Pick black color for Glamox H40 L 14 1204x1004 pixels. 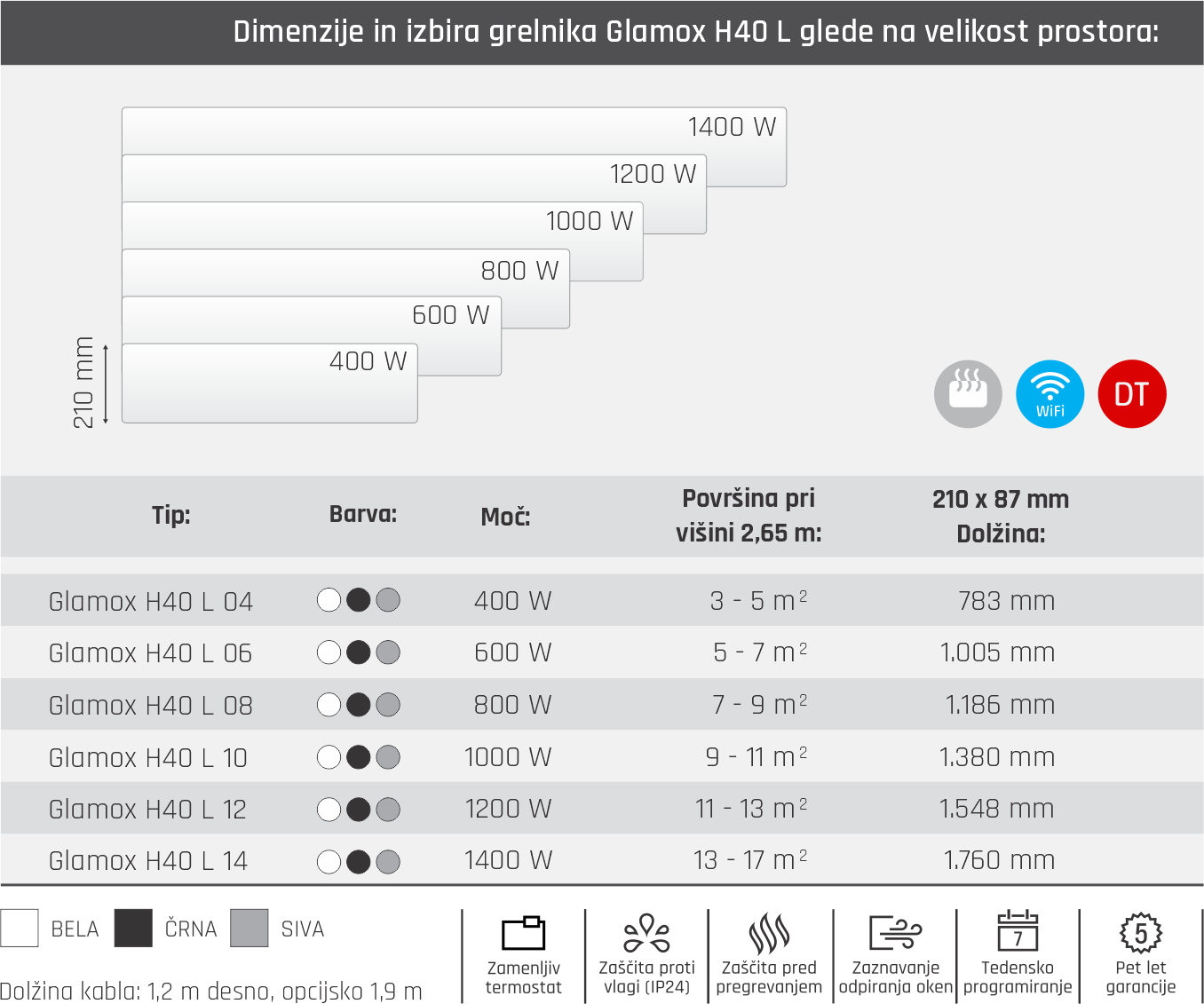[359, 861]
